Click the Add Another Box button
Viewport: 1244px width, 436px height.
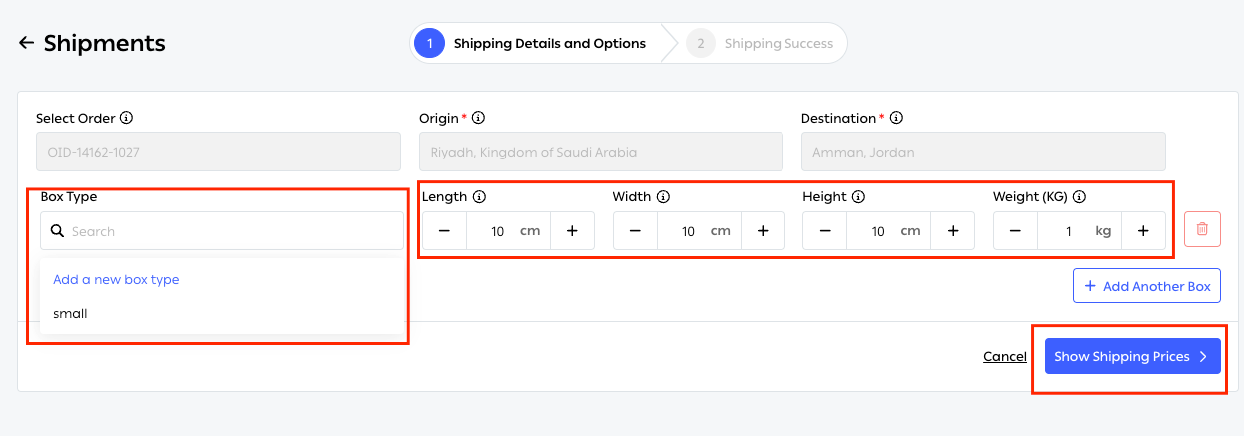(1147, 286)
